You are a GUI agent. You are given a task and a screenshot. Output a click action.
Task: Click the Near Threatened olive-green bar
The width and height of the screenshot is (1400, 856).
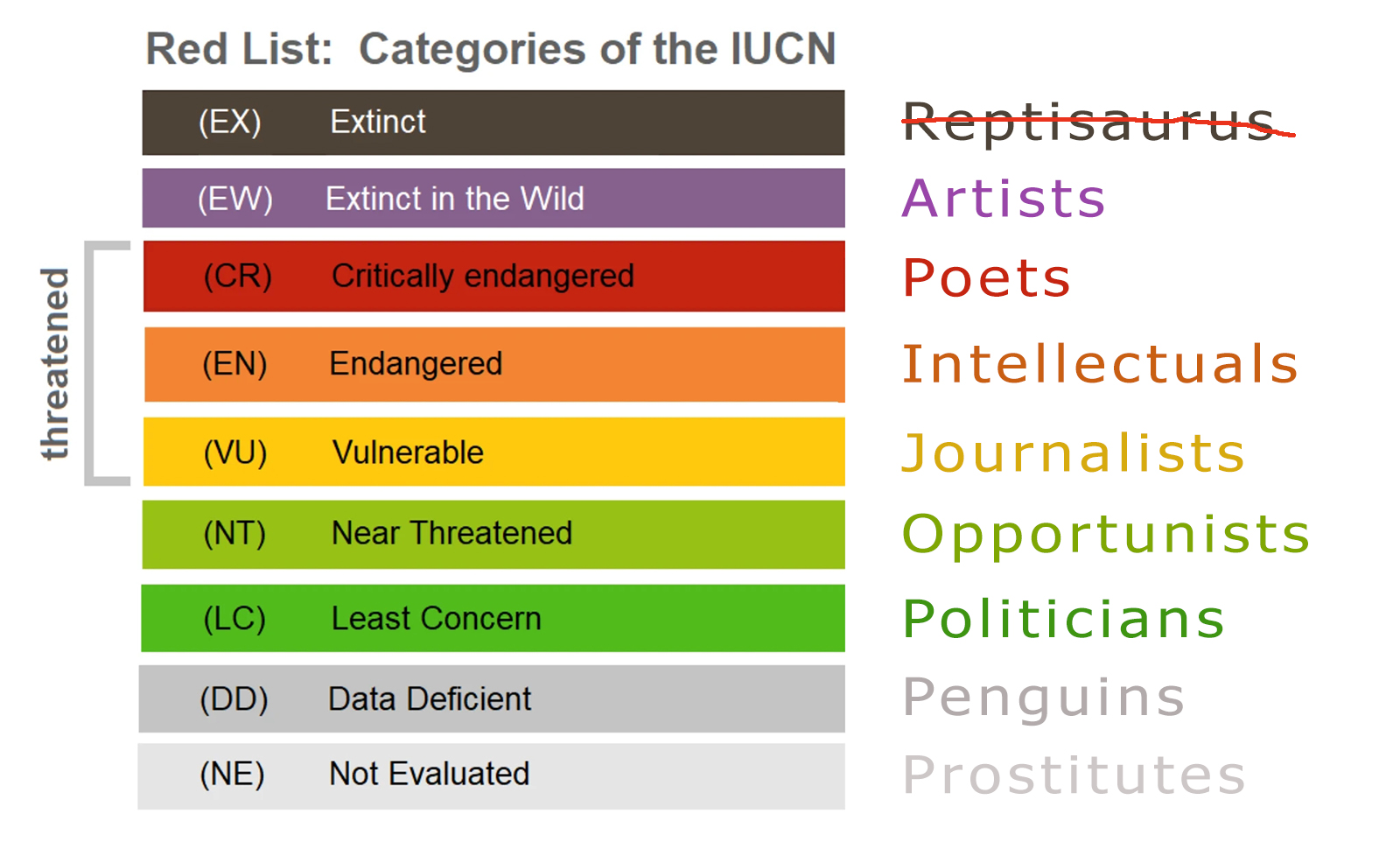pyautogui.click(x=493, y=534)
